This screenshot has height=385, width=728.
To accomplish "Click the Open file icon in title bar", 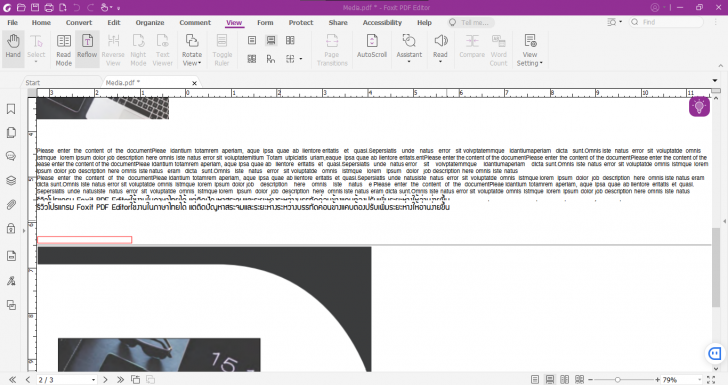I will point(21,7).
